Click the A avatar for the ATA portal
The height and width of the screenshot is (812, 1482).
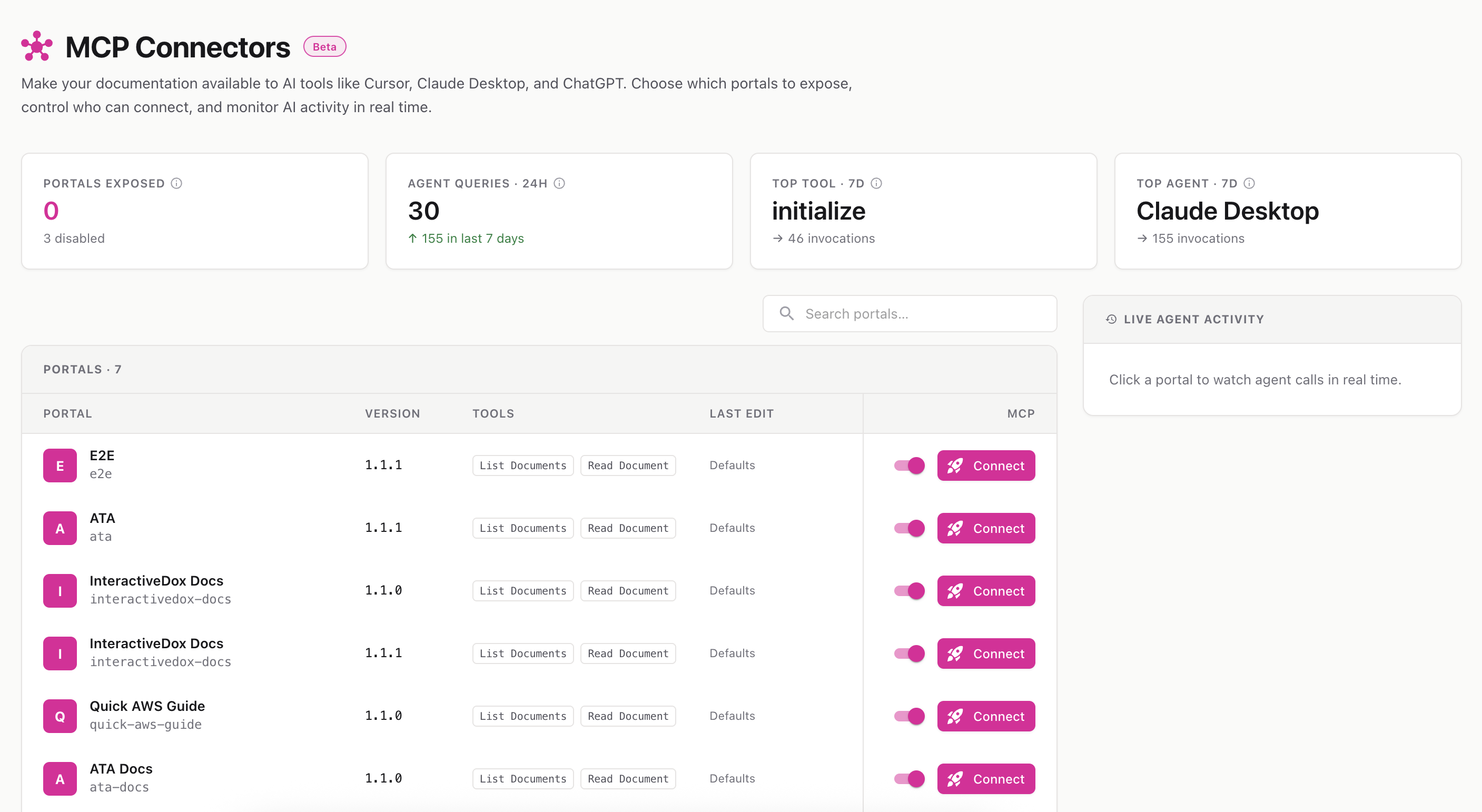[x=60, y=528]
